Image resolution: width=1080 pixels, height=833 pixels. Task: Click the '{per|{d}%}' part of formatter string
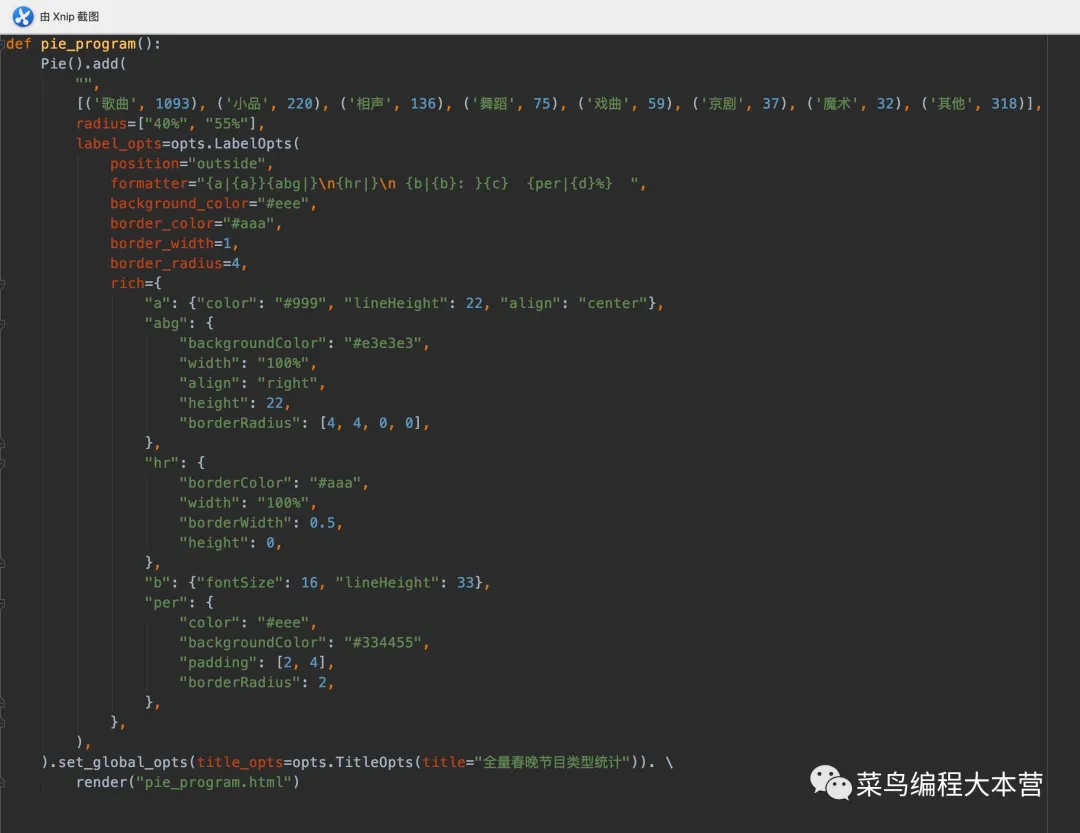(569, 183)
